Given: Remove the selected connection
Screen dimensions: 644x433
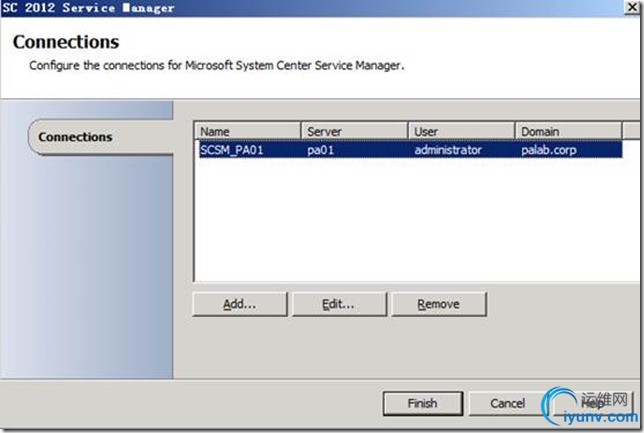Looking at the screenshot, I should [x=439, y=304].
